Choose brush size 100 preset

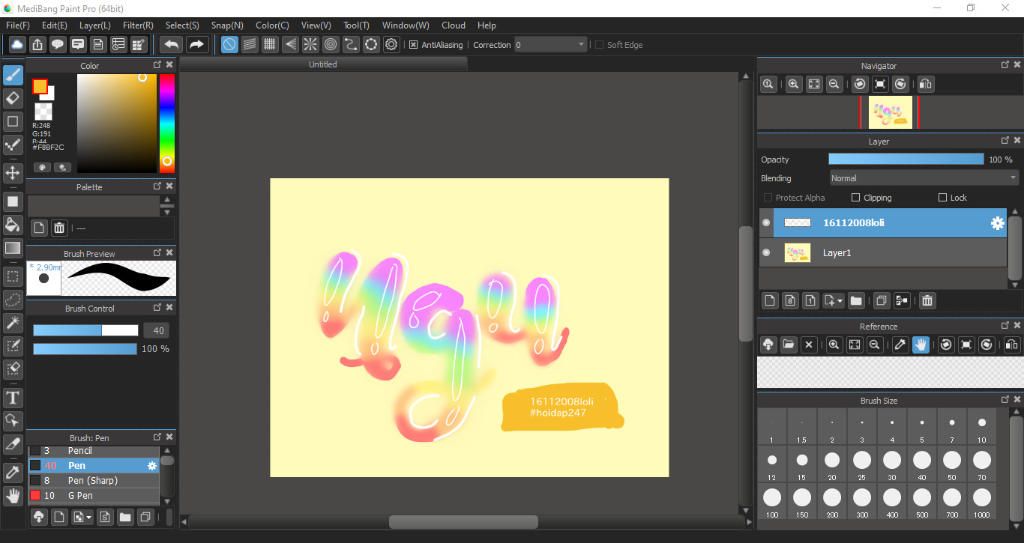click(772, 501)
